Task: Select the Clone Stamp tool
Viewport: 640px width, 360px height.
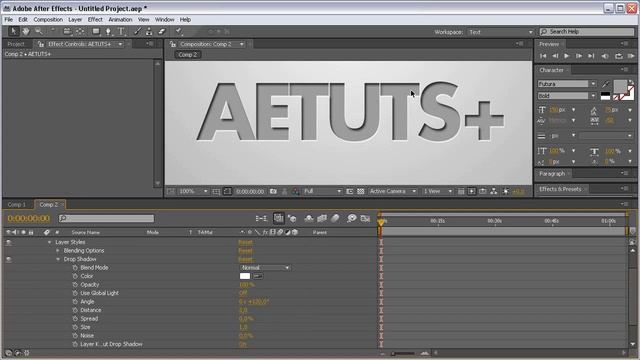Action: click(149, 31)
